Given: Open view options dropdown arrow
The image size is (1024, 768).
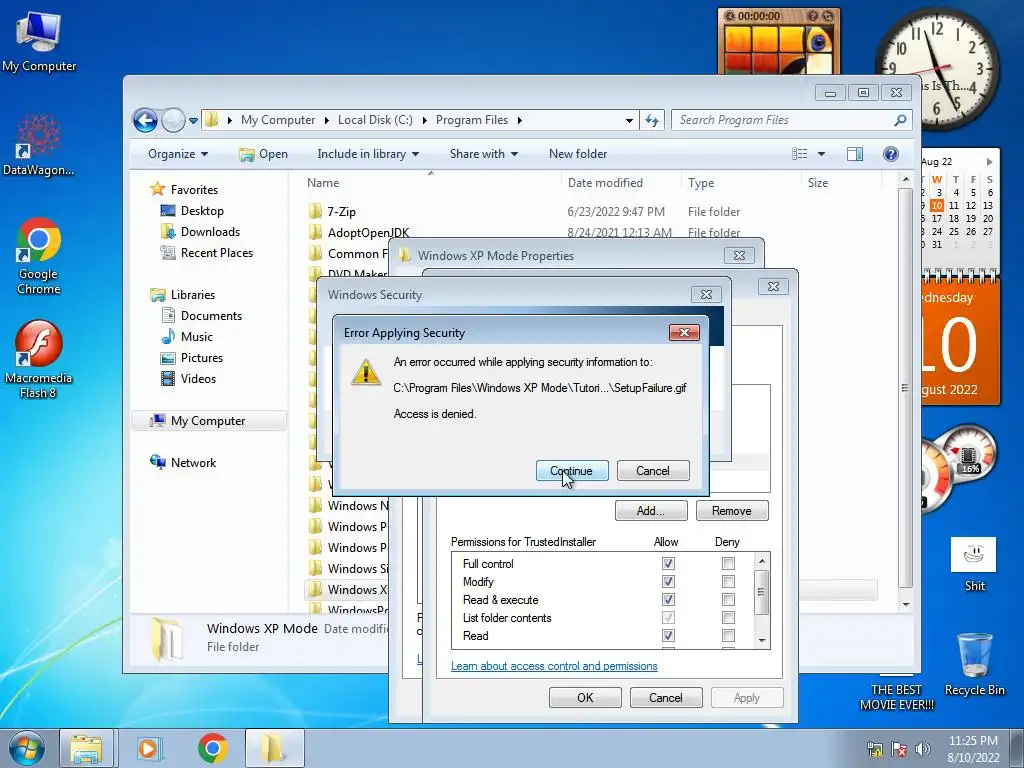Looking at the screenshot, I should tap(821, 154).
